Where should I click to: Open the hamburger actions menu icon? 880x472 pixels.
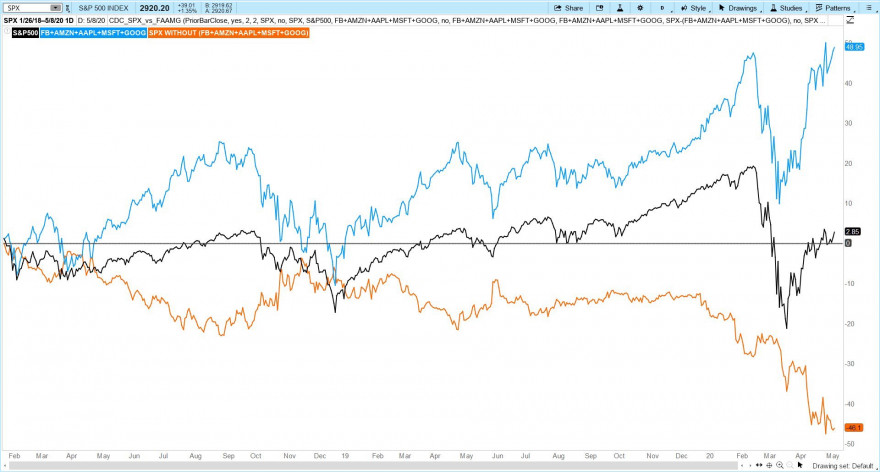tap(869, 8)
